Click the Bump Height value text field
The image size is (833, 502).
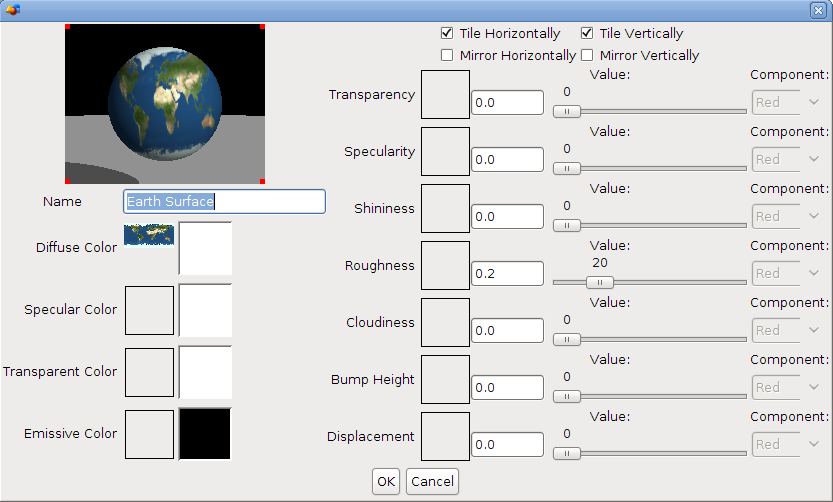tap(507, 387)
